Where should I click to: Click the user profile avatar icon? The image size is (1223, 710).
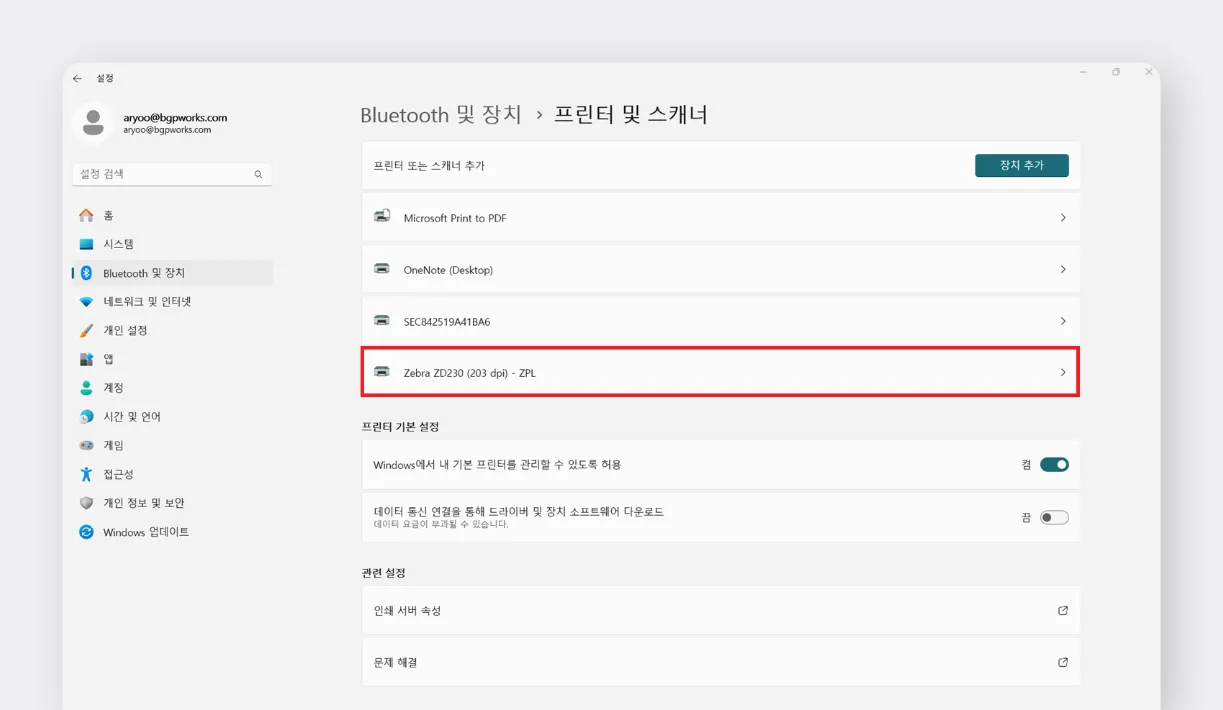point(93,123)
